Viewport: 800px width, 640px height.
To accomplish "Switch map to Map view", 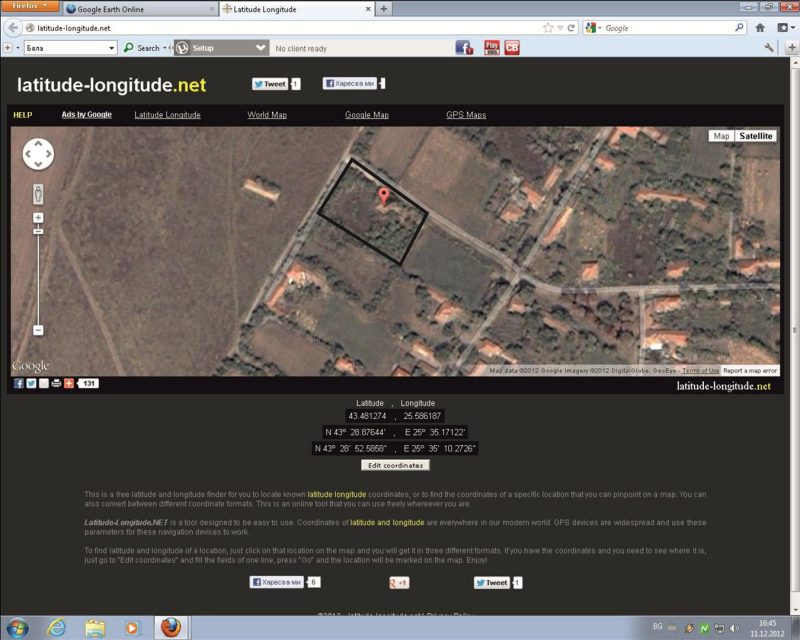I will [721, 136].
